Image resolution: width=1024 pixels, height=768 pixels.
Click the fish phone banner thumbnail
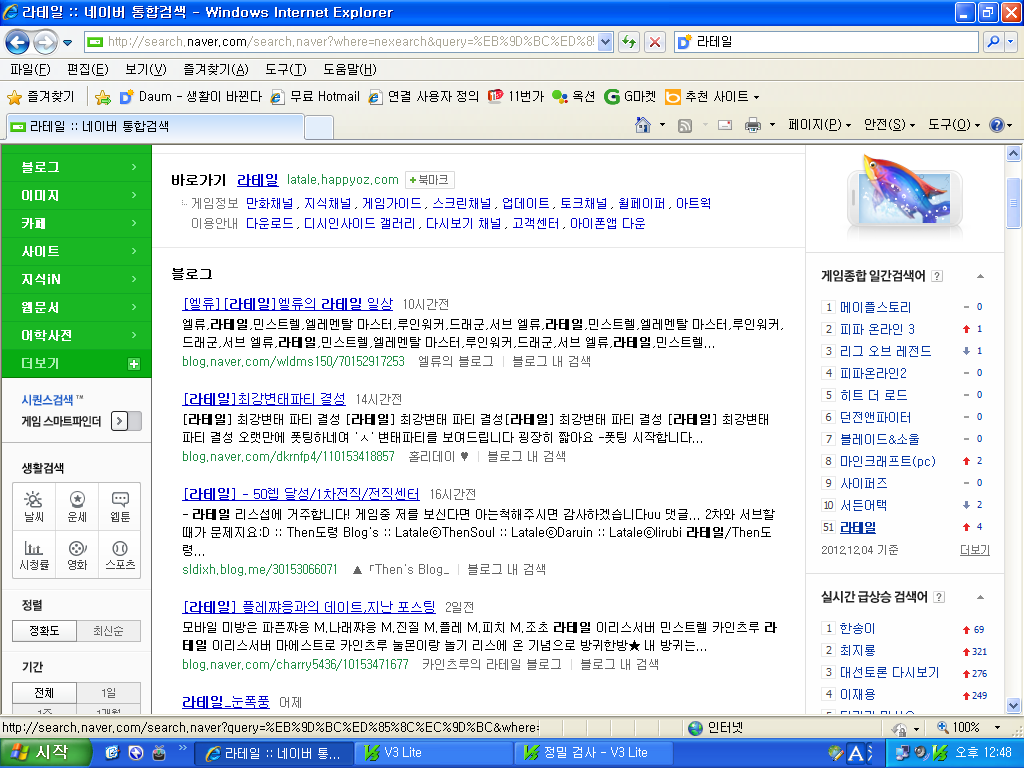coord(904,196)
